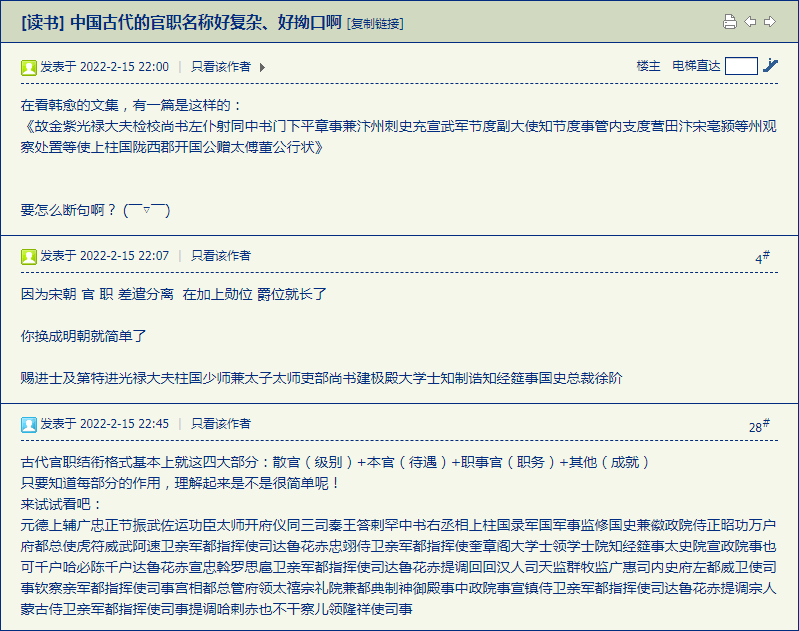Click the line 要怎么断句啊？
This screenshot has height=631, width=799.
click(95, 210)
